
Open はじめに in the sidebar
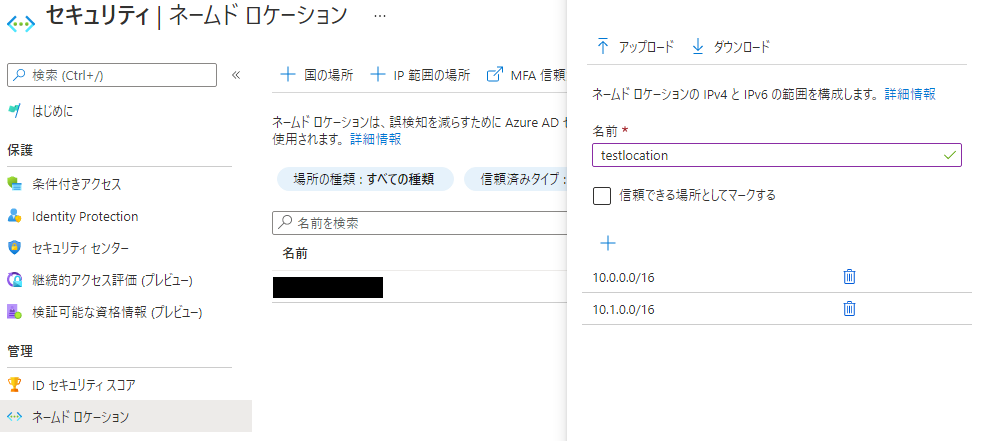[52, 112]
